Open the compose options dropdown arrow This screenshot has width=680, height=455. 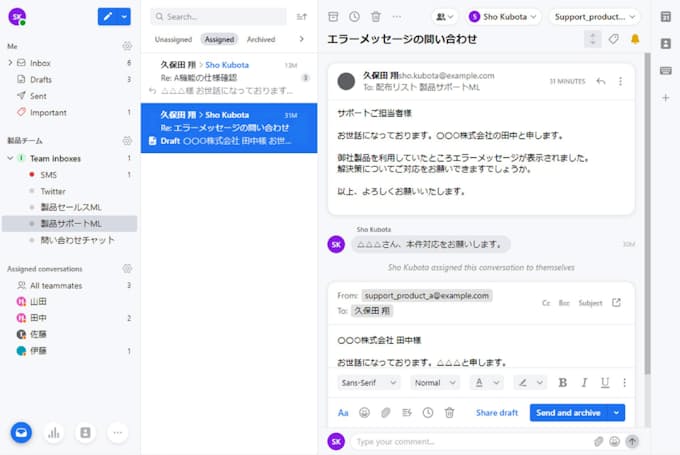click(124, 17)
